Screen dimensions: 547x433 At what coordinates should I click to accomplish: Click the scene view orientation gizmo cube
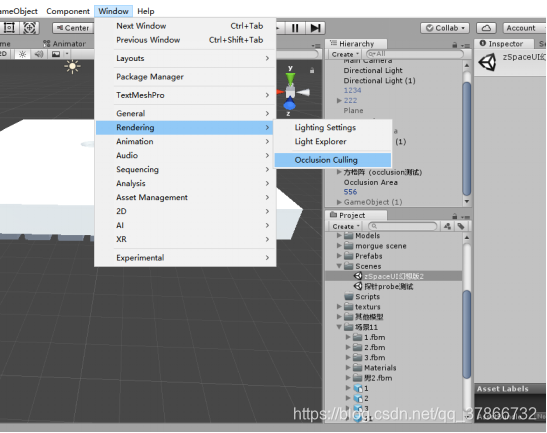pyautogui.click(x=290, y=92)
